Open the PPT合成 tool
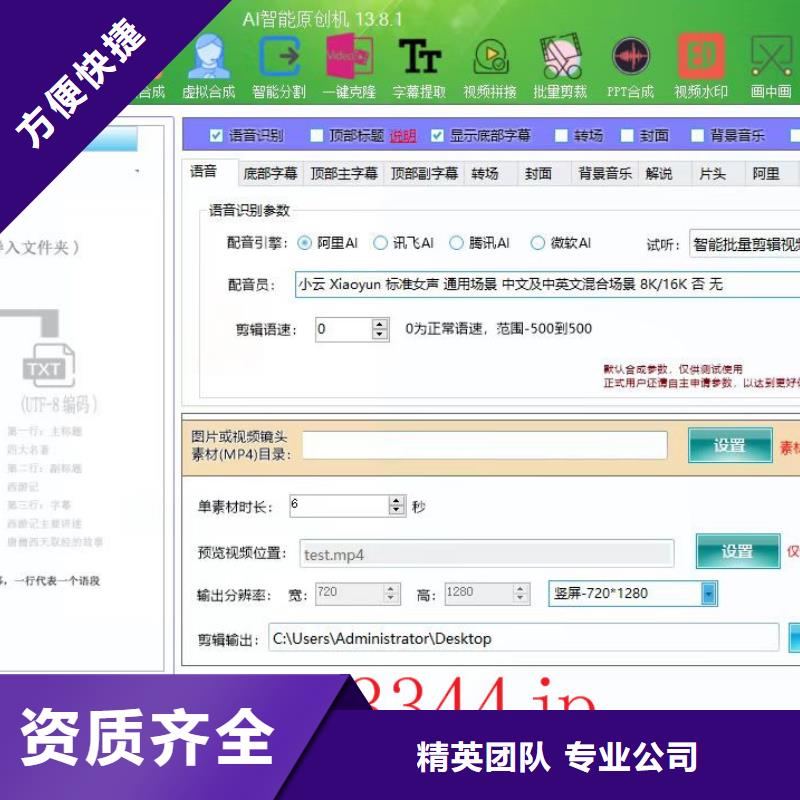Screen dimensions: 800x800 pyautogui.click(x=631, y=66)
